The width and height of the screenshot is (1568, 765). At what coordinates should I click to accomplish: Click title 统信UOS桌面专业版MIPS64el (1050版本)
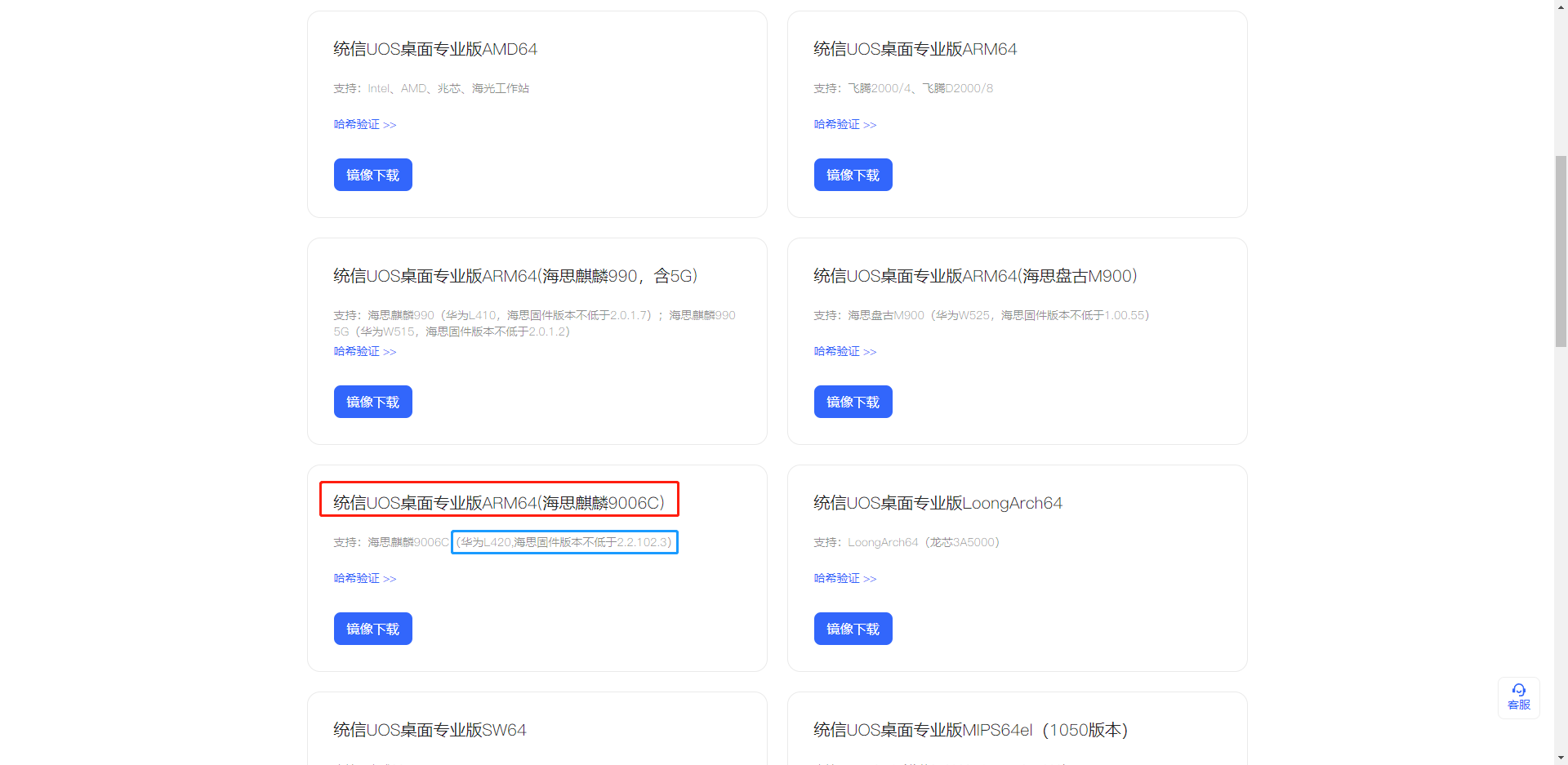(970, 730)
